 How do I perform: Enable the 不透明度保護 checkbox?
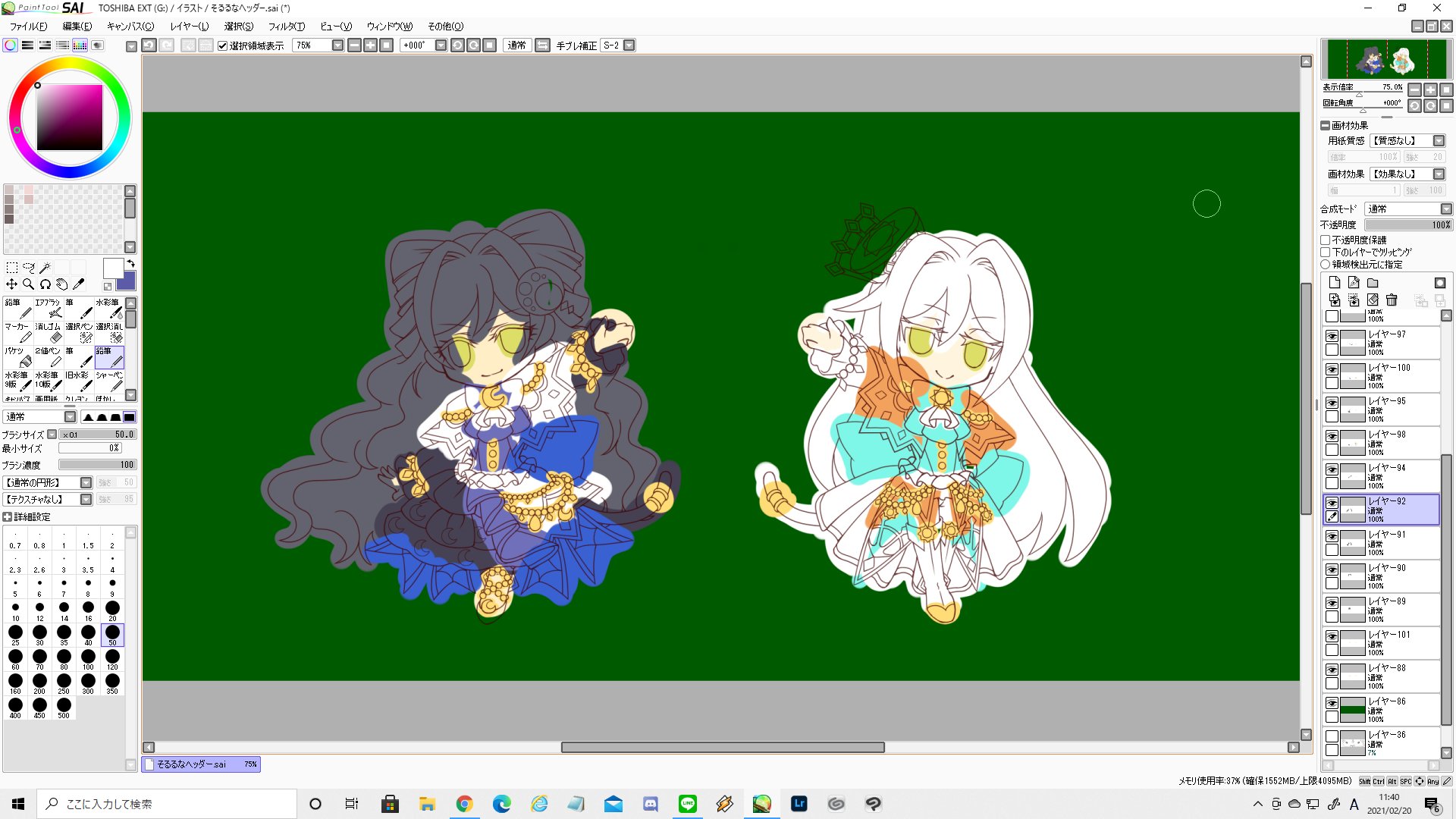point(1326,240)
